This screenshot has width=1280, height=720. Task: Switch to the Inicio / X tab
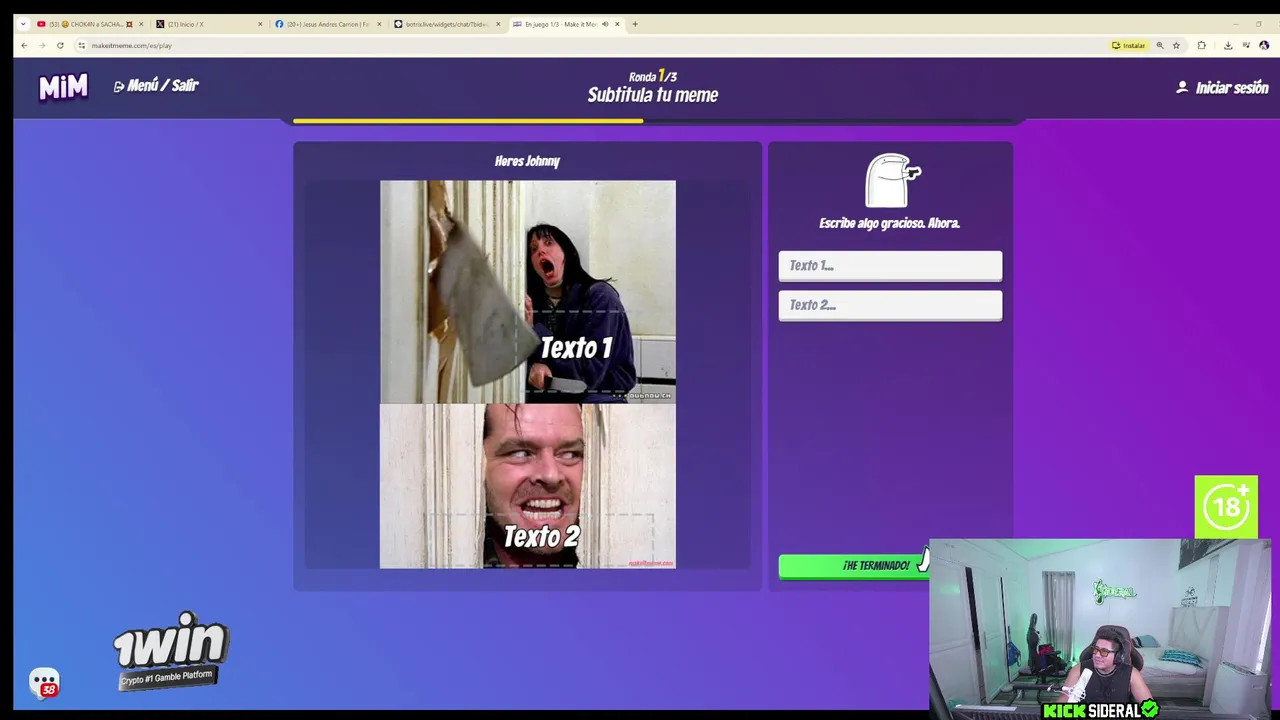(x=208, y=24)
